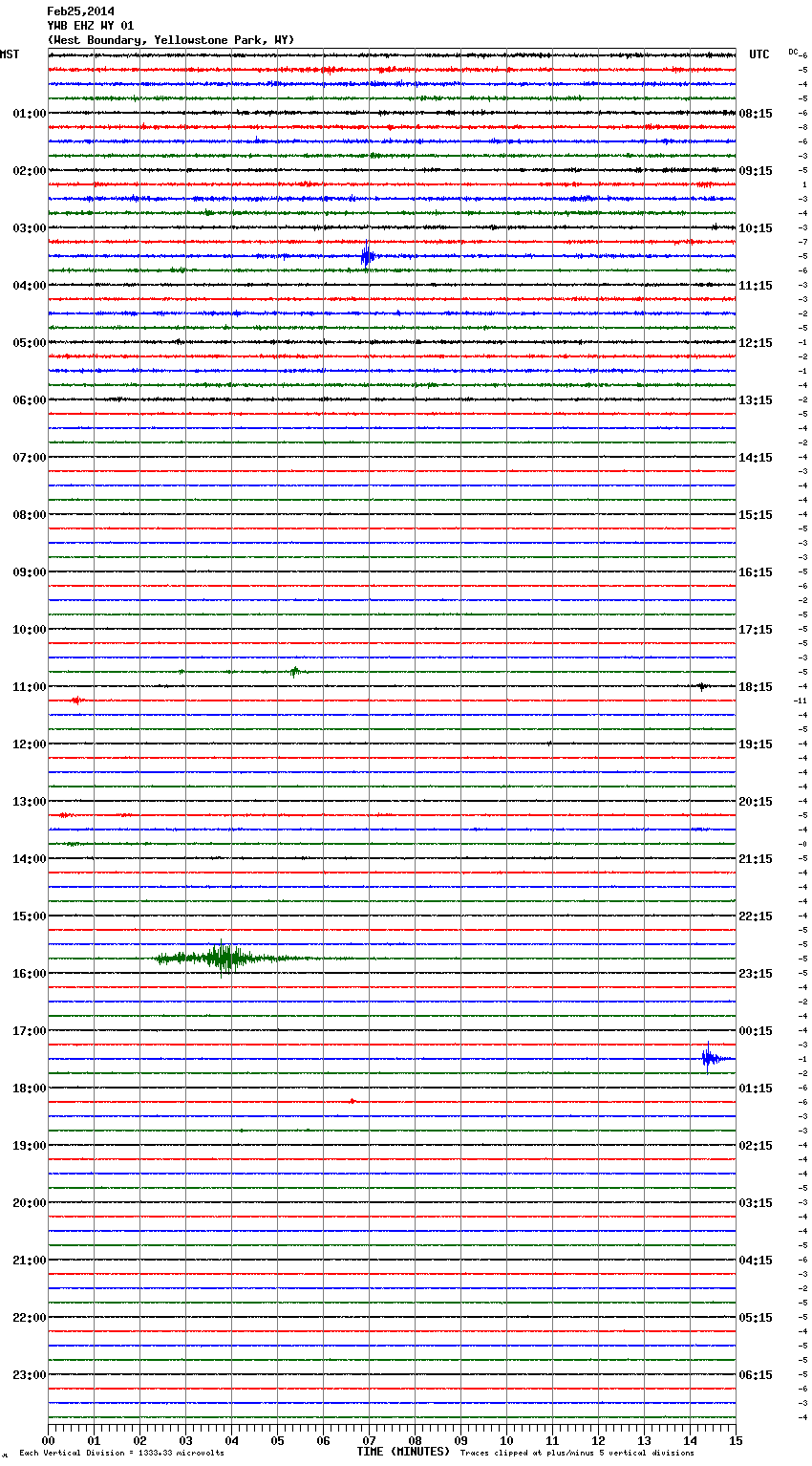The height and width of the screenshot is (1466, 812).
Task: Click the 06:15 UTC time label
Action: 756,1375
